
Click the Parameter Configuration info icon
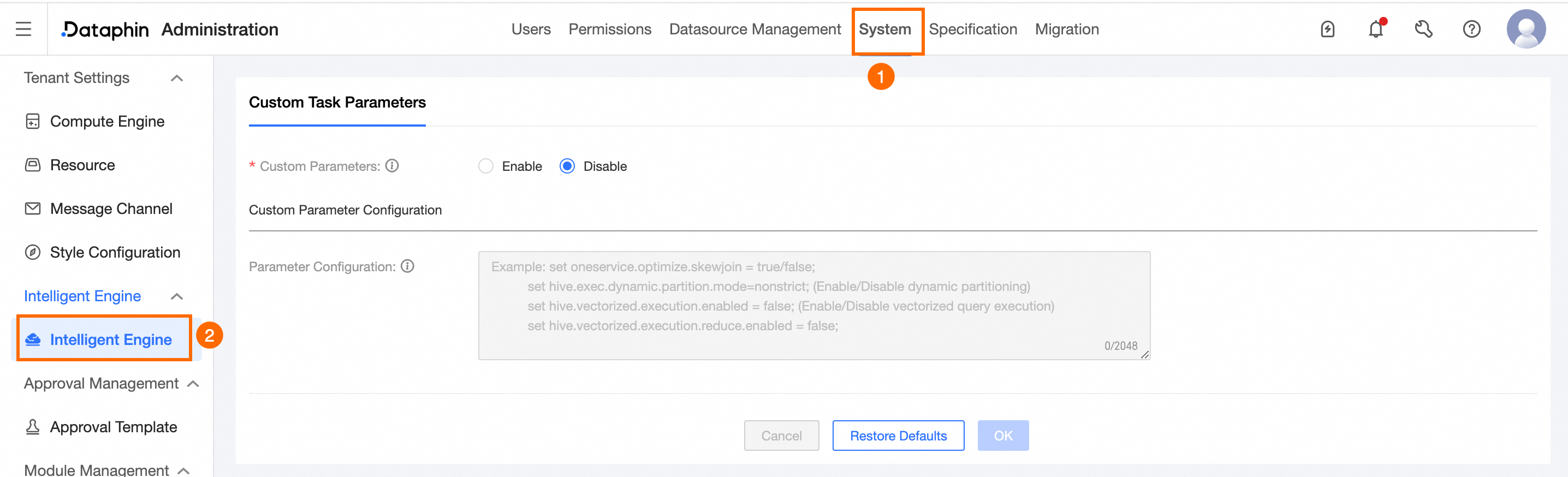[408, 266]
